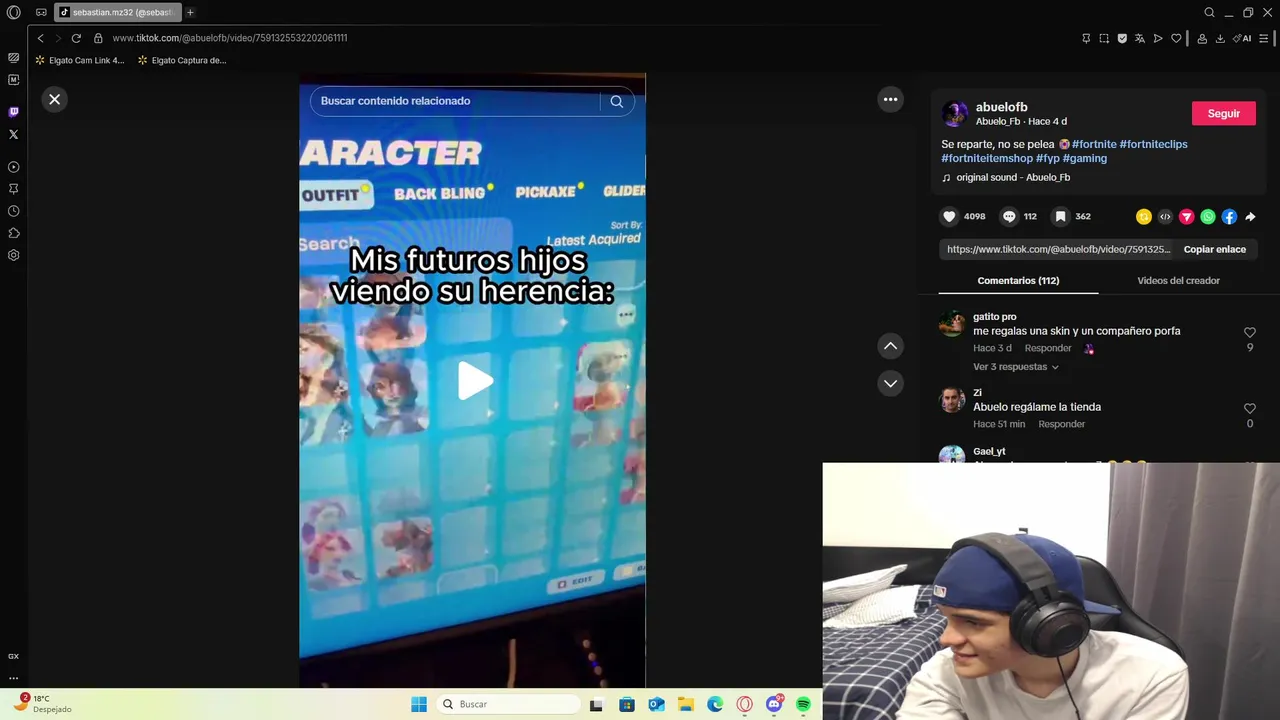The height and width of the screenshot is (720, 1280).
Task: Open Twitch in the Opera sidebar
Action: click(x=13, y=112)
